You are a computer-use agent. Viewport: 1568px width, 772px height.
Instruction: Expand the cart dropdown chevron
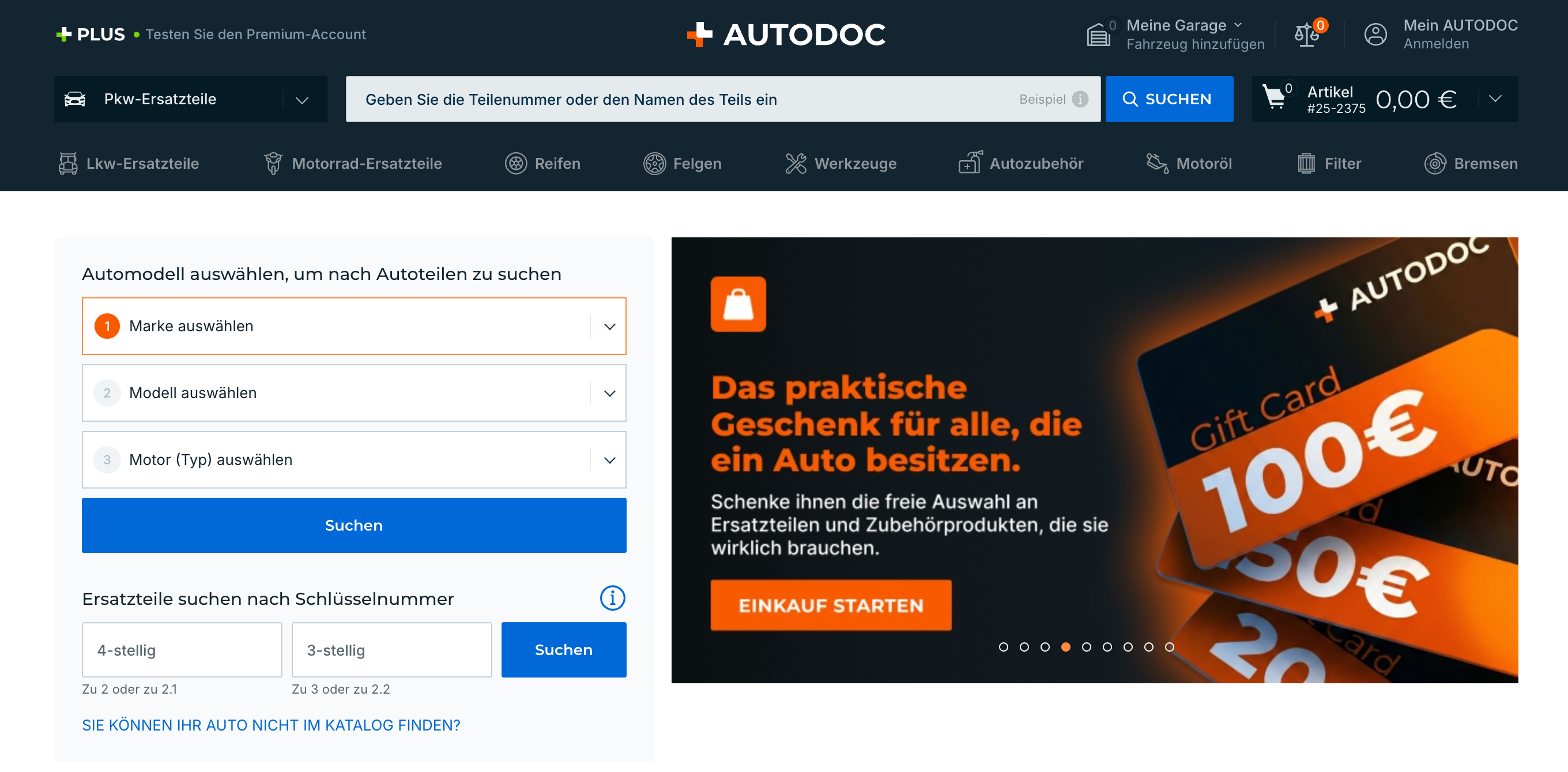click(1495, 99)
